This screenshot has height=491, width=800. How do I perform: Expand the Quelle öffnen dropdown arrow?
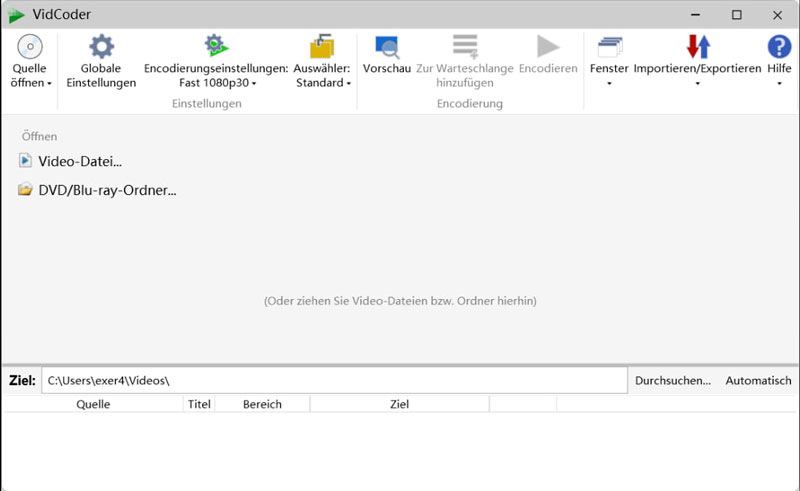[x=49, y=84]
